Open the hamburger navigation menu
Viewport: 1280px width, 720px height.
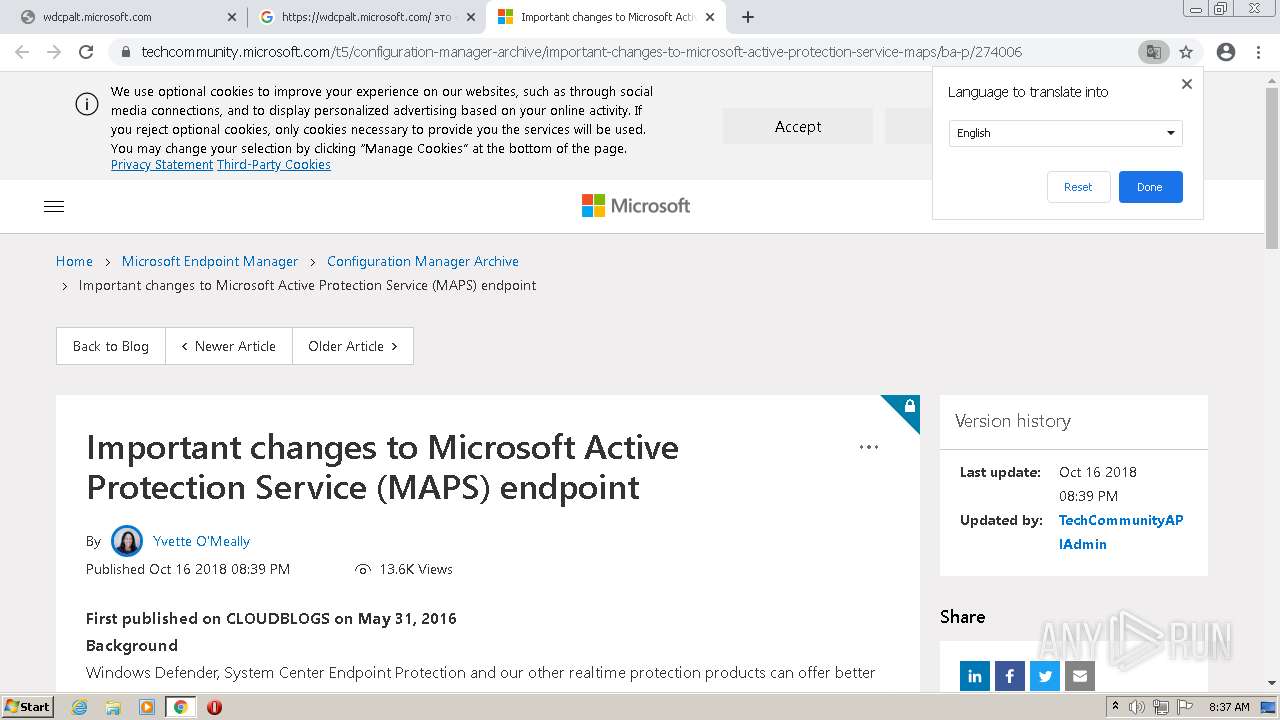pyautogui.click(x=54, y=206)
